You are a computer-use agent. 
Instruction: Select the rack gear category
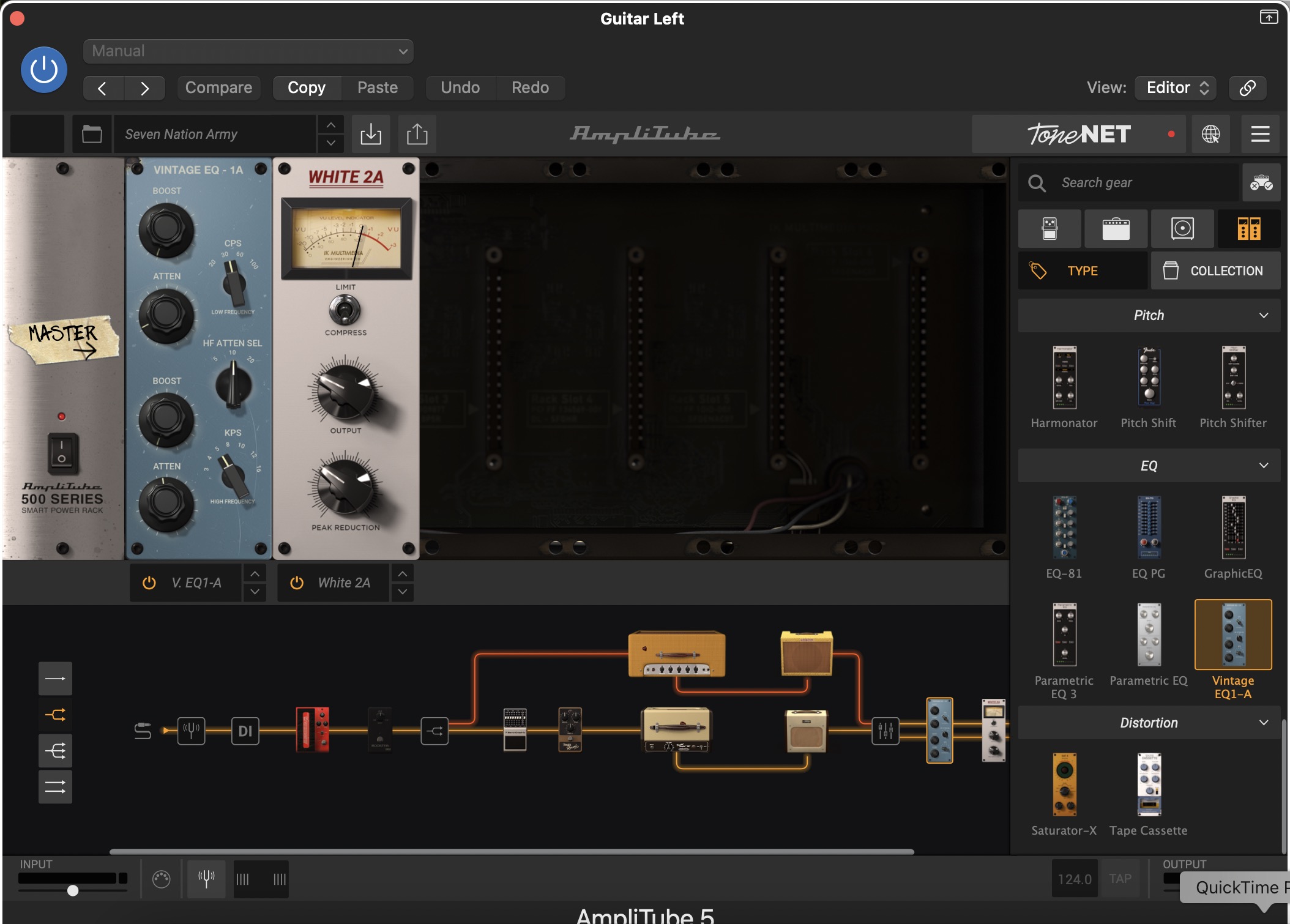[1248, 229]
